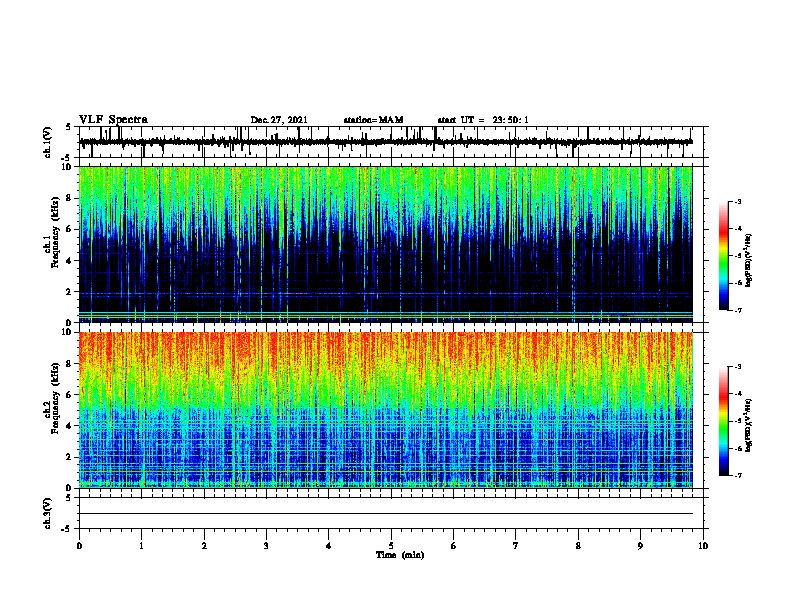Viewport: 792px width, 612px height.
Task: Click the flat ch.3 voltage trace line
Action: pyautogui.click(x=386, y=514)
